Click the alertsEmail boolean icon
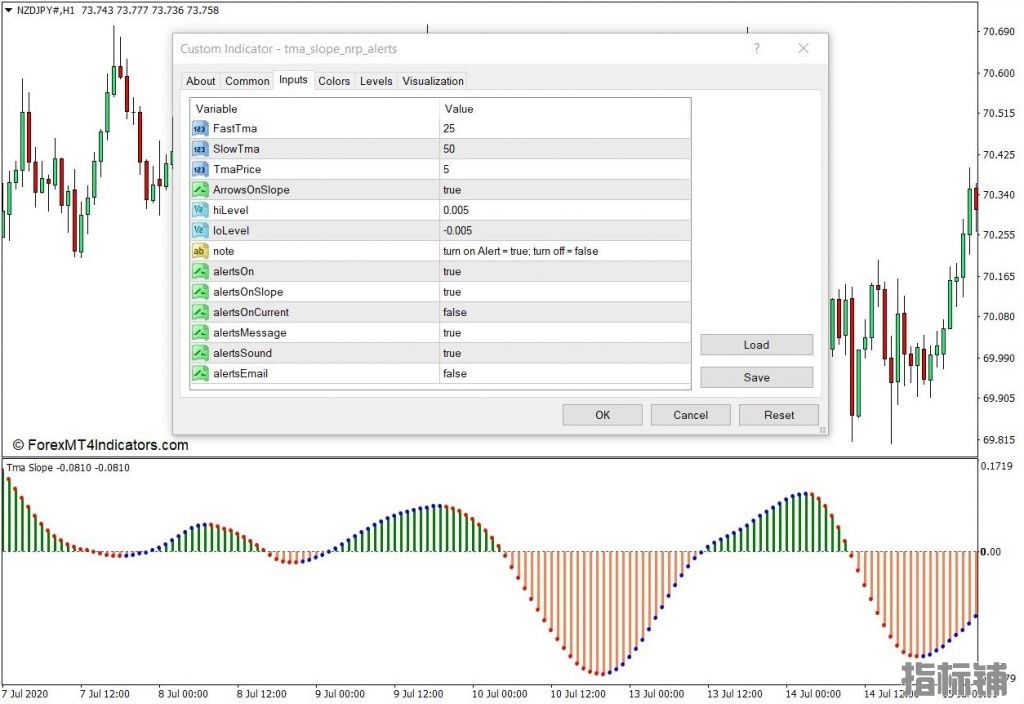The height and width of the screenshot is (704, 1024). coord(200,374)
